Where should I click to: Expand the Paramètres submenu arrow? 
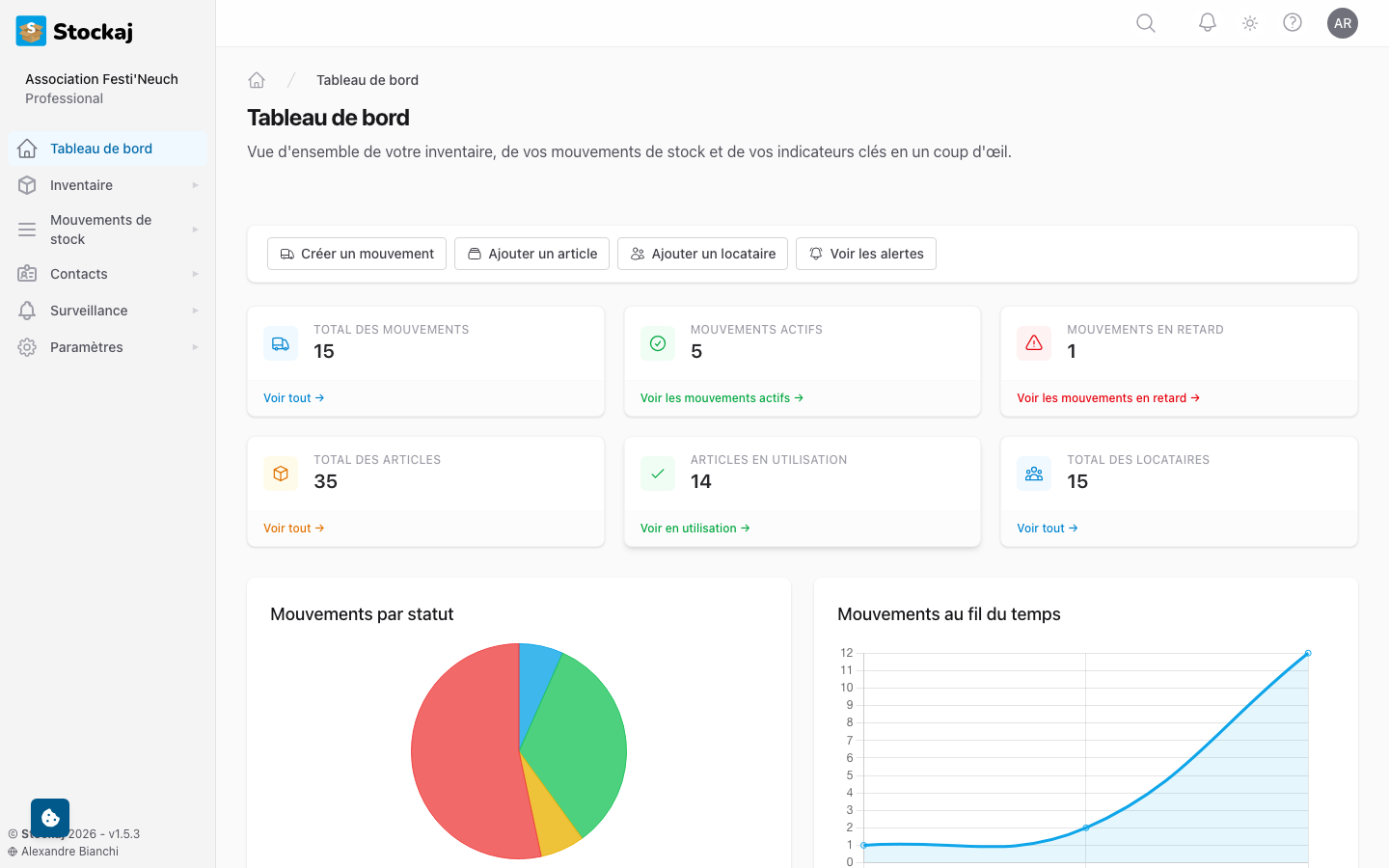[x=195, y=347]
